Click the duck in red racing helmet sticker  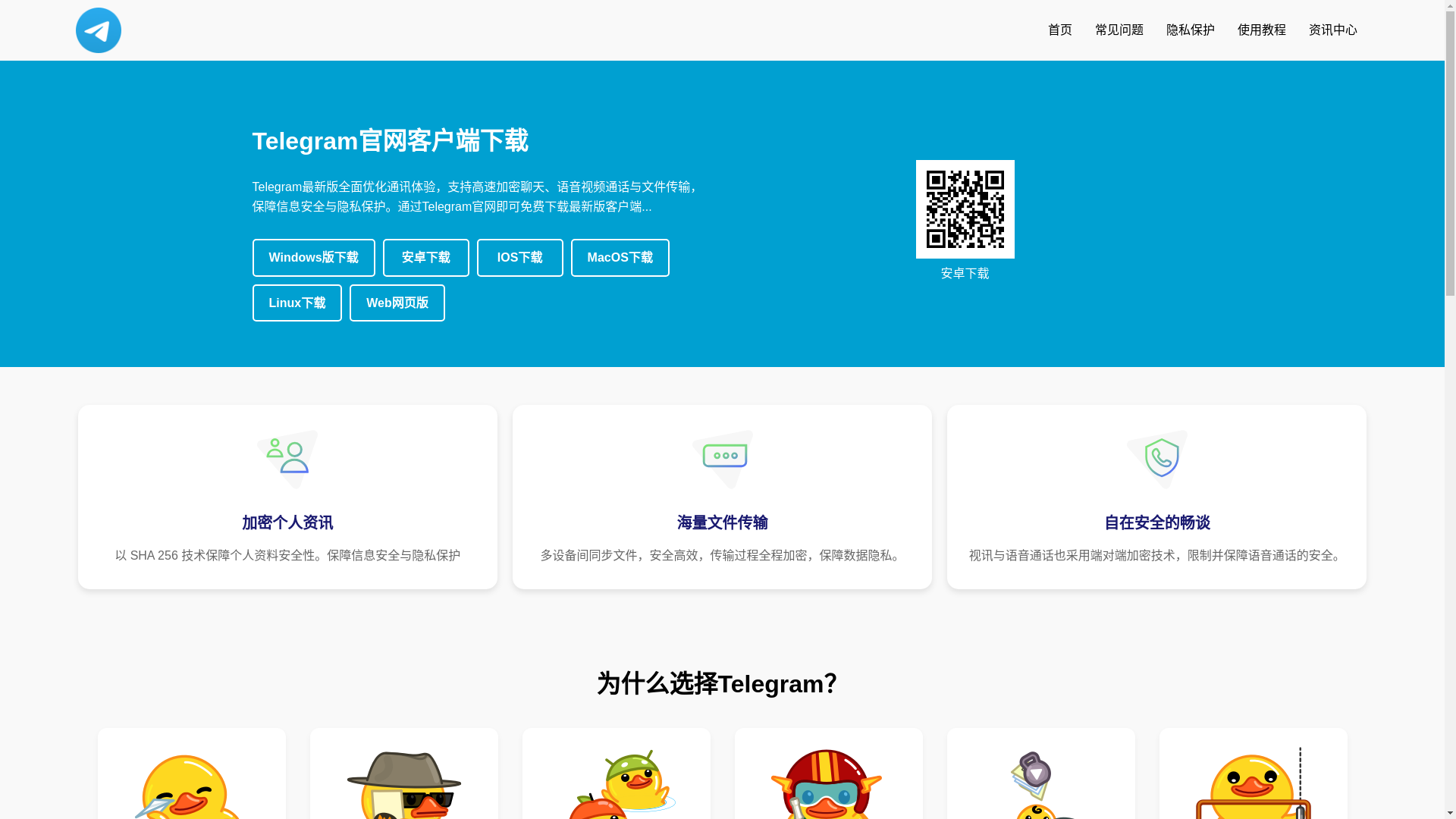[827, 784]
